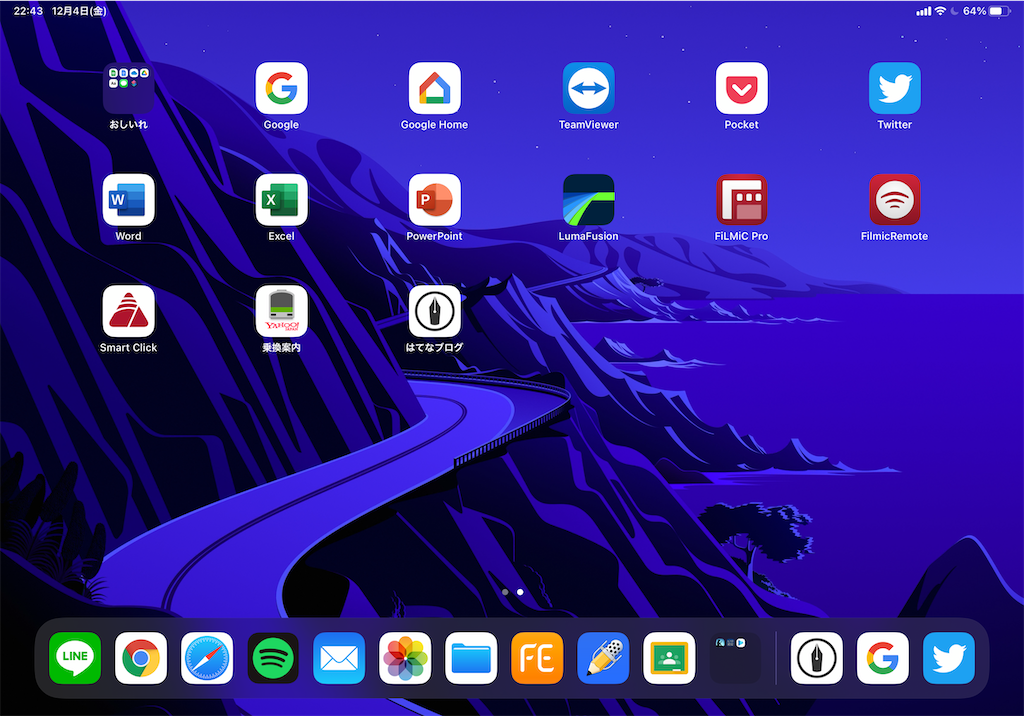
Task: Launch Microsoft Word
Action: [x=129, y=200]
